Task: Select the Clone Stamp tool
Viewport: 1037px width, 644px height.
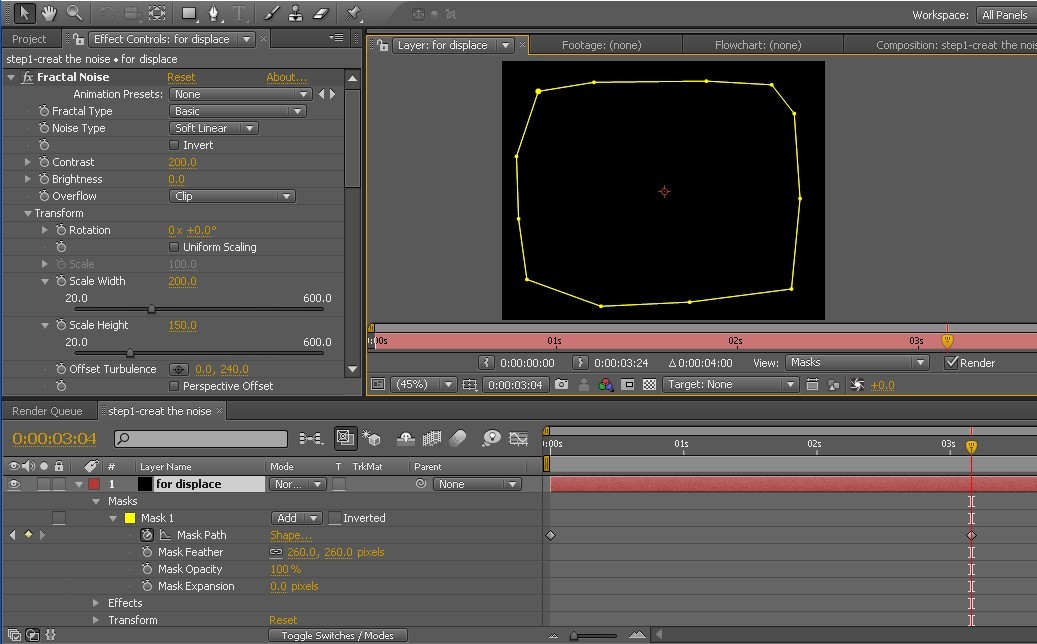Action: tap(296, 13)
